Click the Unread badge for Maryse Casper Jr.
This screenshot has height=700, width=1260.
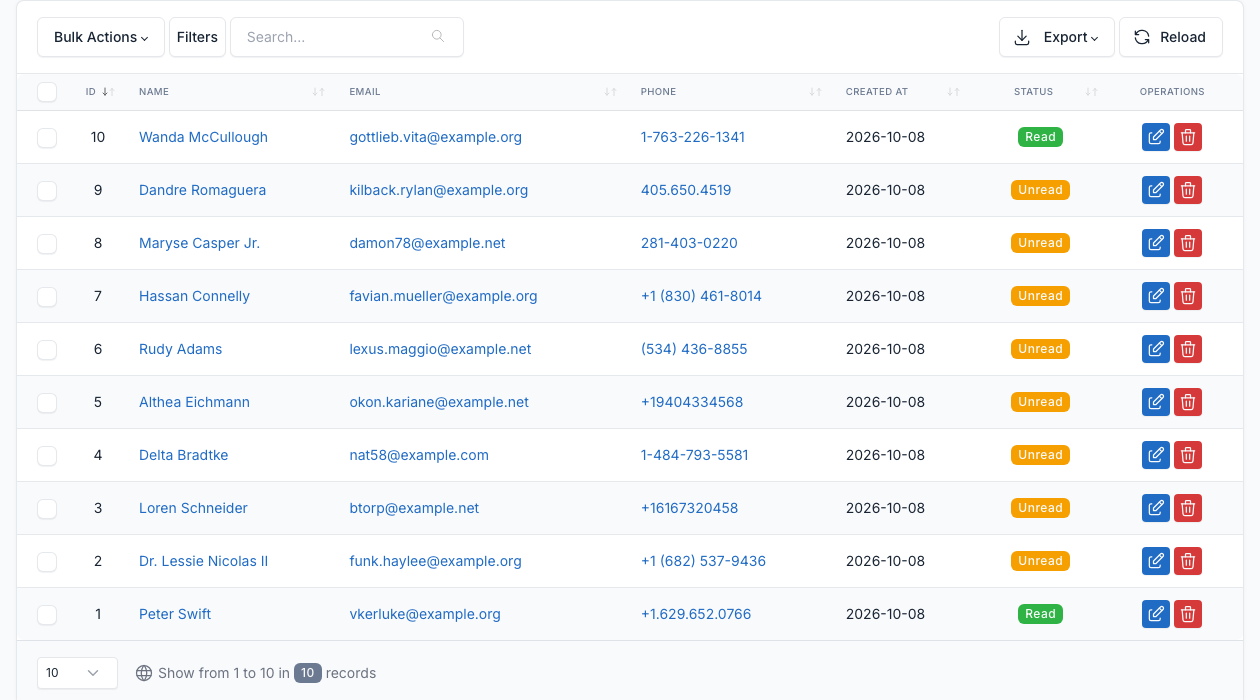click(1040, 243)
